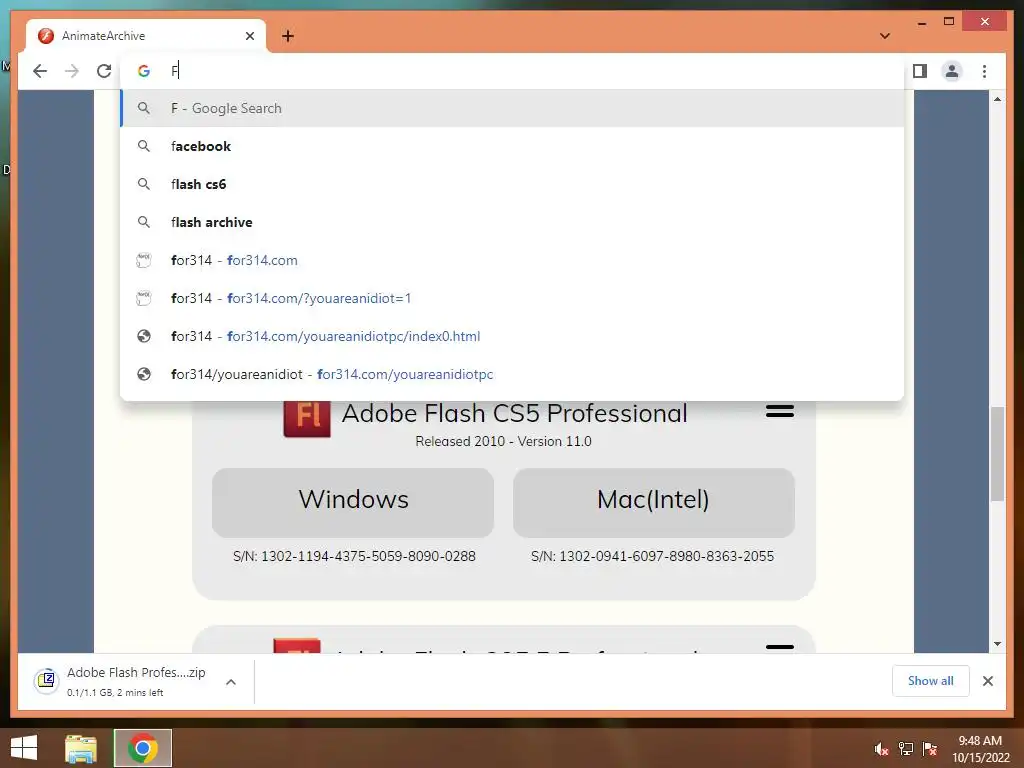1024x768 pixels.
Task: Click search icon beside 'flash cs6'
Action: [x=144, y=184]
